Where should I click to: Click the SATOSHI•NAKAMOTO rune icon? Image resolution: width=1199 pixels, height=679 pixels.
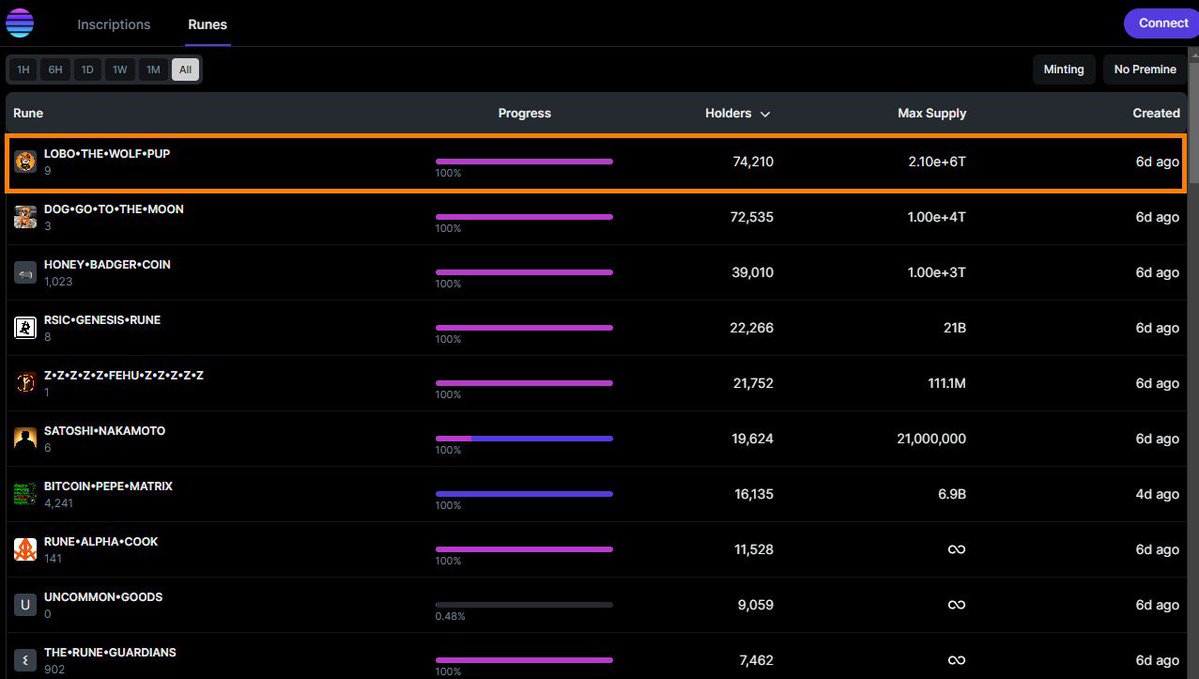(25, 438)
